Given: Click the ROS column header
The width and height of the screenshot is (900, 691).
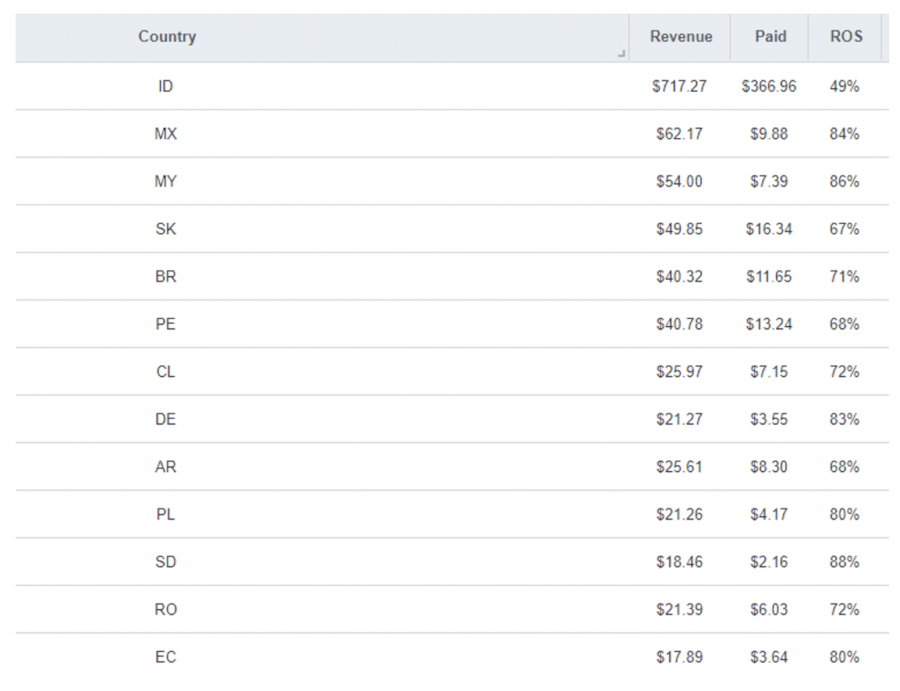Looking at the screenshot, I should tap(845, 37).
